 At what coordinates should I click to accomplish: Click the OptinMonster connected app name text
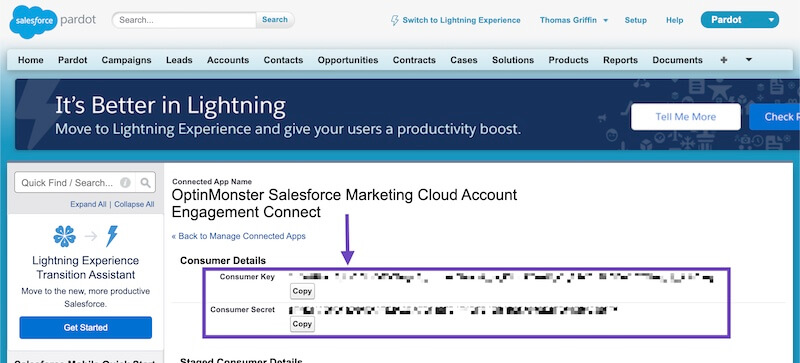click(344, 203)
